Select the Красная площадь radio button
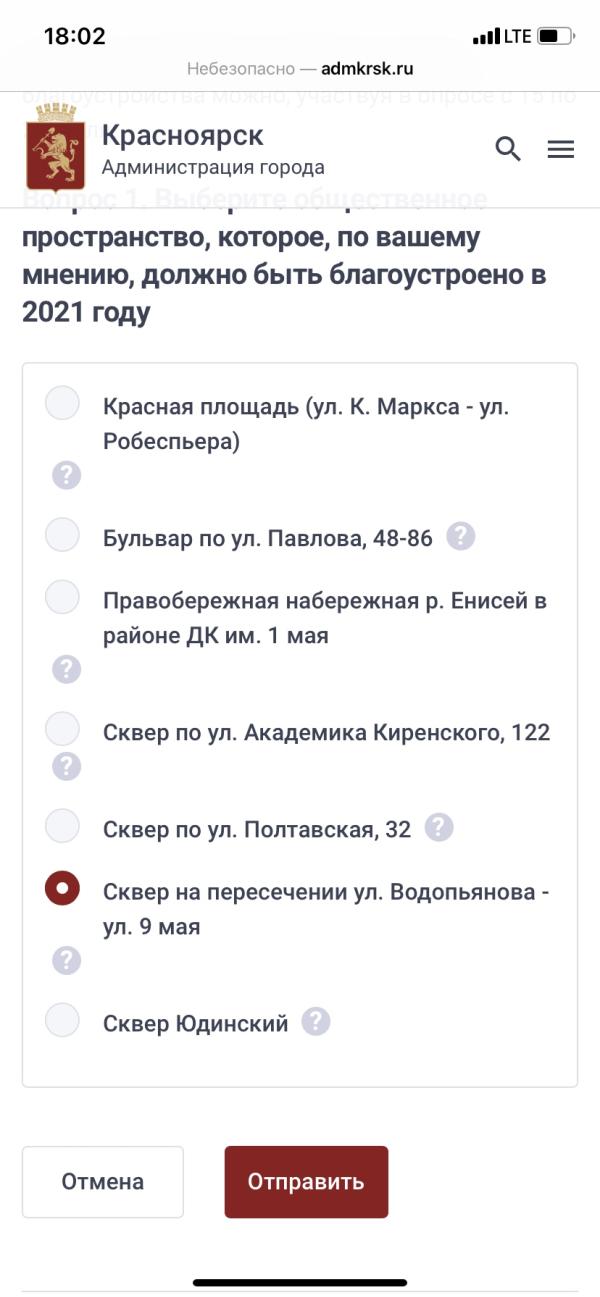Screen dimensions: 600x1297 pyautogui.click(x=62, y=404)
